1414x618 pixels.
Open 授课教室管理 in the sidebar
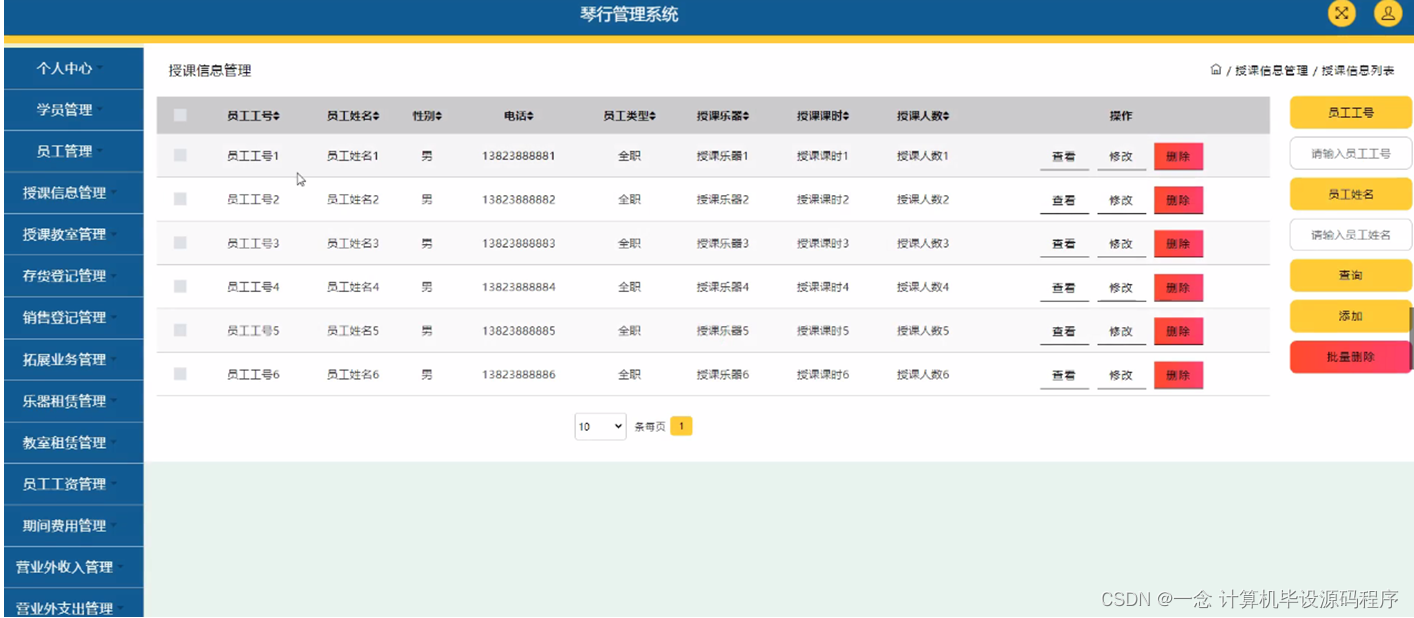[72, 234]
